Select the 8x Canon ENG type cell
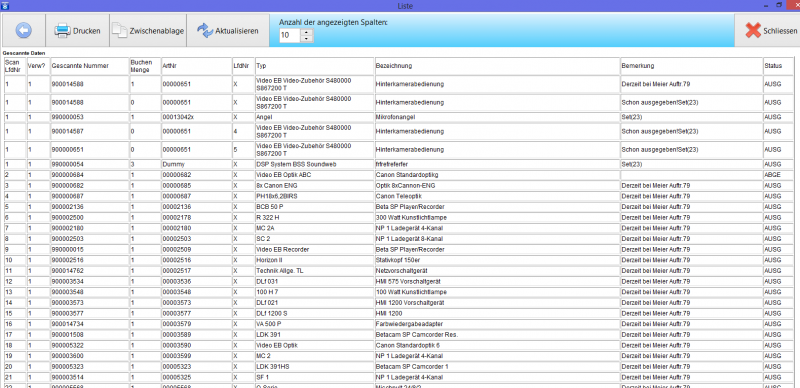This screenshot has height=388, width=800. 315,185
